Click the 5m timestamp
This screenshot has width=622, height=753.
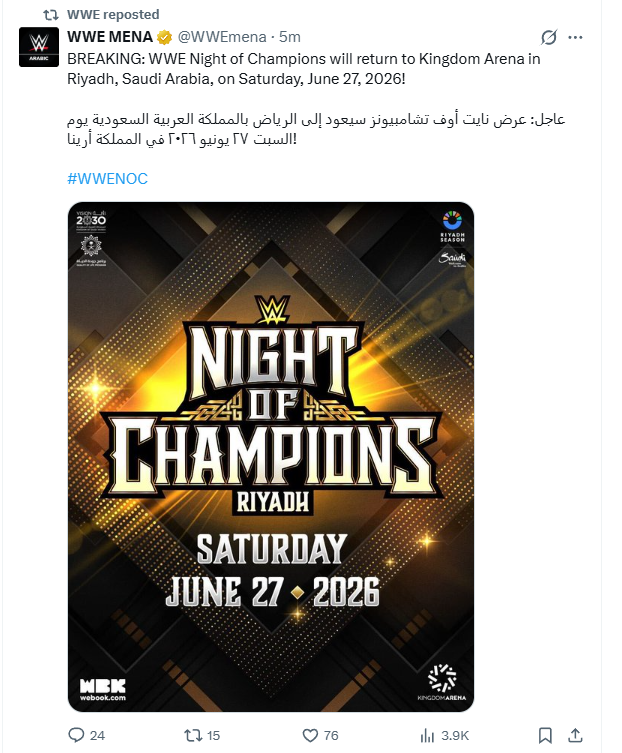coord(289,37)
